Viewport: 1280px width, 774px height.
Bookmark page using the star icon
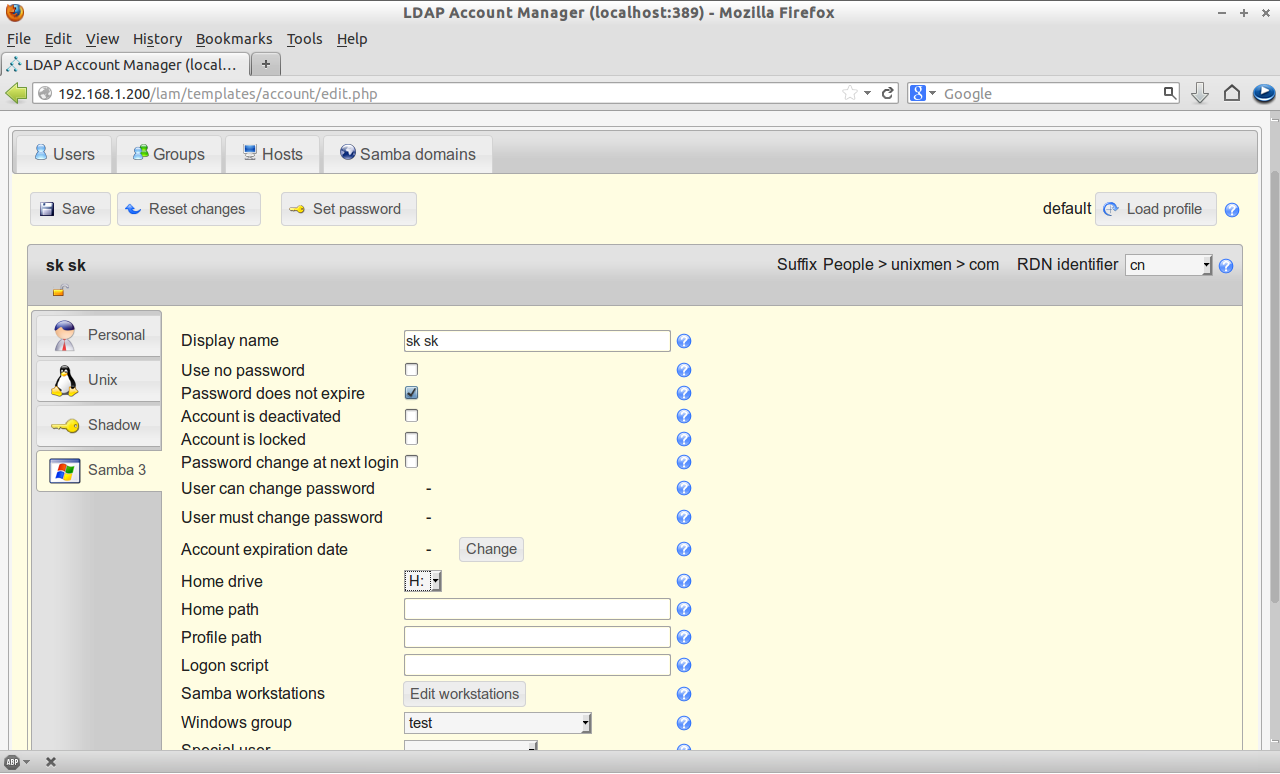point(849,93)
